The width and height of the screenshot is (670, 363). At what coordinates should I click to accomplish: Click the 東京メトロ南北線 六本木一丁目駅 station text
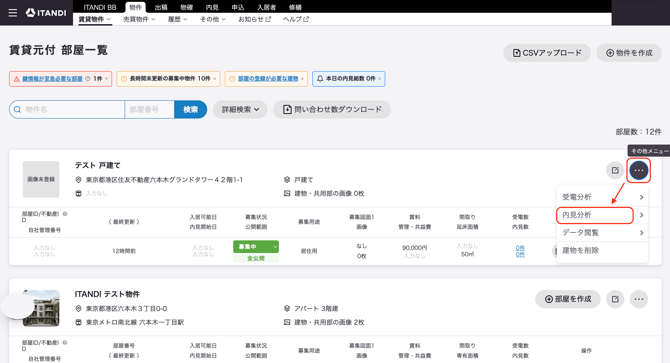[135, 322]
